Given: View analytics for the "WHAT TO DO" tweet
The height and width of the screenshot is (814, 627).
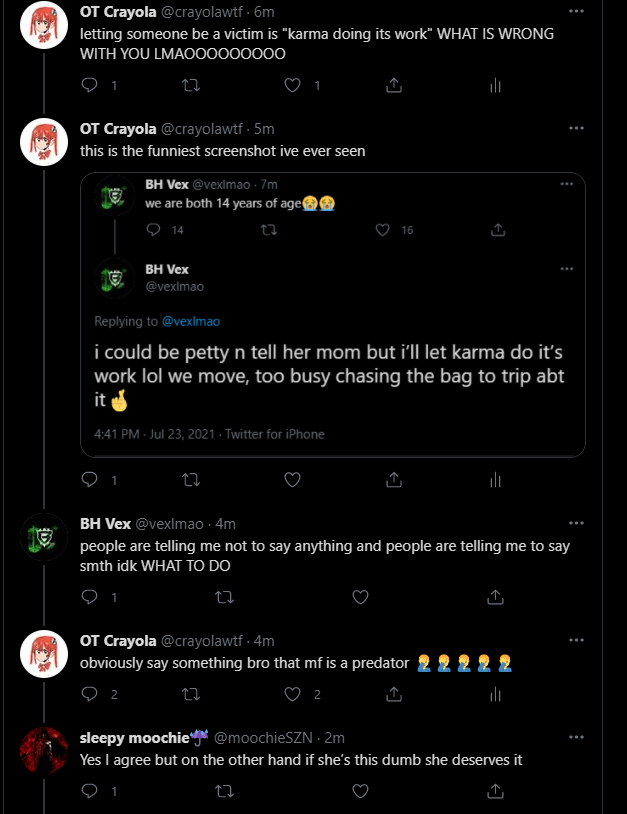Looking at the screenshot, I should (x=495, y=597).
